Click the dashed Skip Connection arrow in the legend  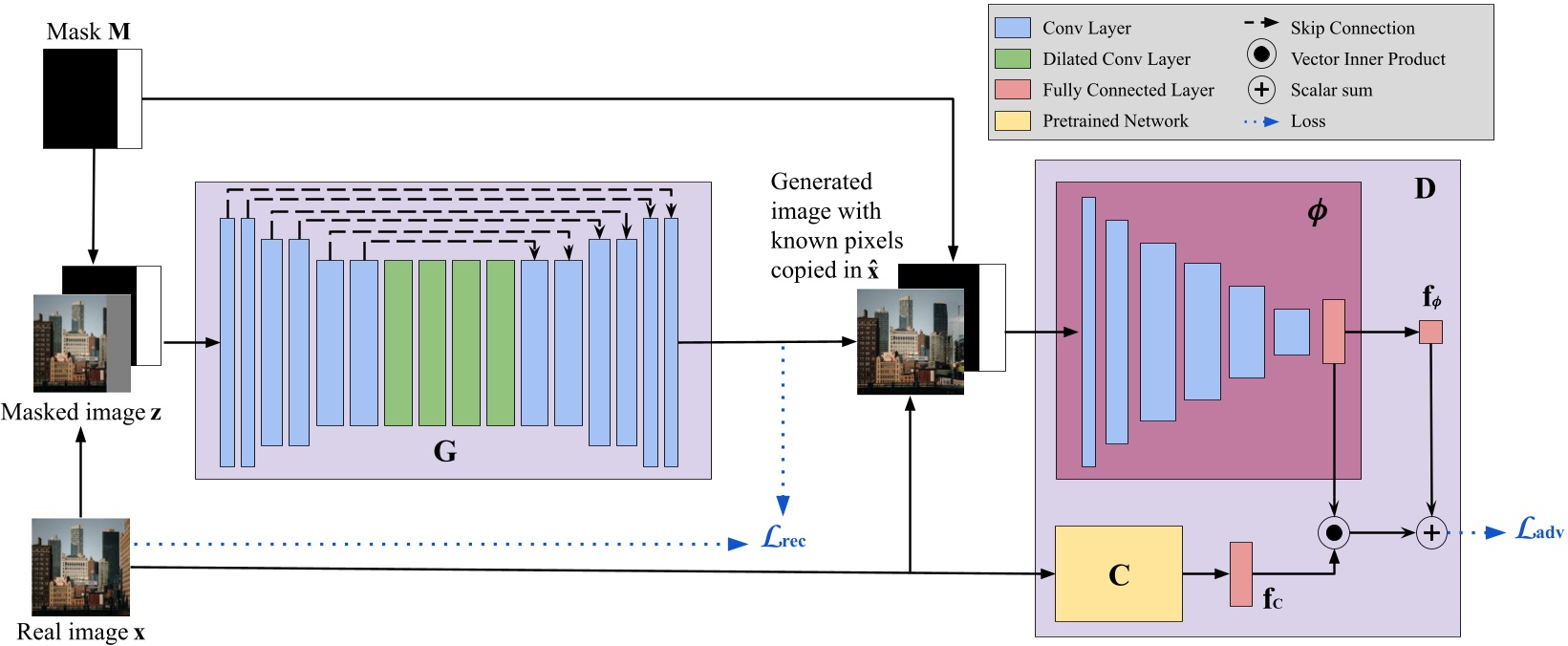pos(1261,22)
